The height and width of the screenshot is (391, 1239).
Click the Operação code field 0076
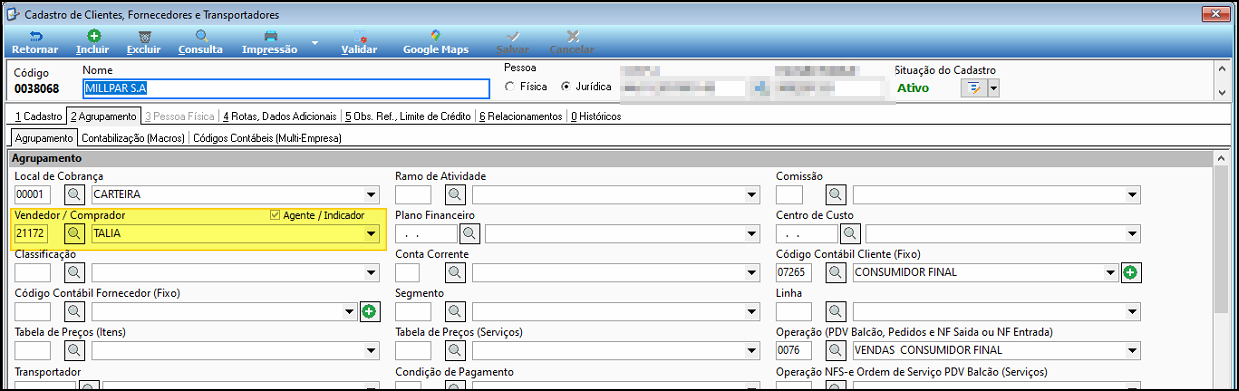[794, 350]
